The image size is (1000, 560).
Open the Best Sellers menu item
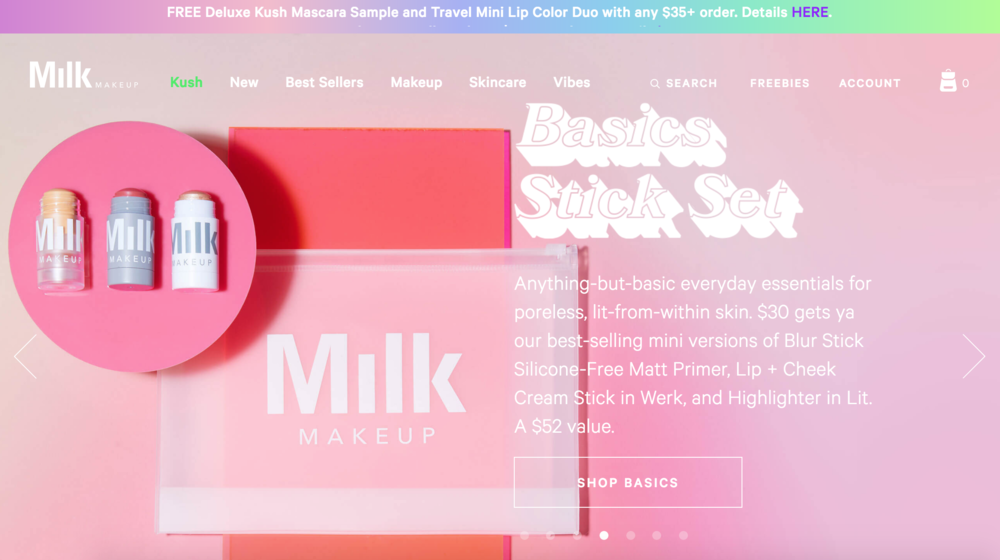pyautogui.click(x=324, y=82)
